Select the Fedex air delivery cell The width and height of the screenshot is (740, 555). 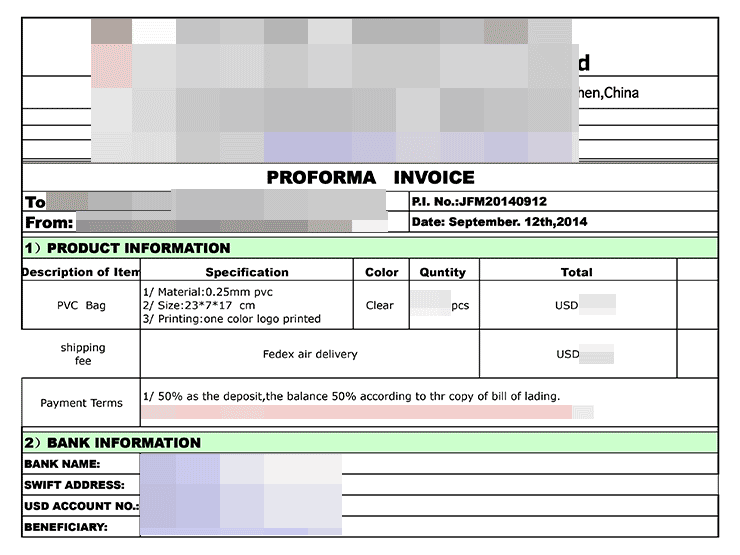(x=310, y=354)
